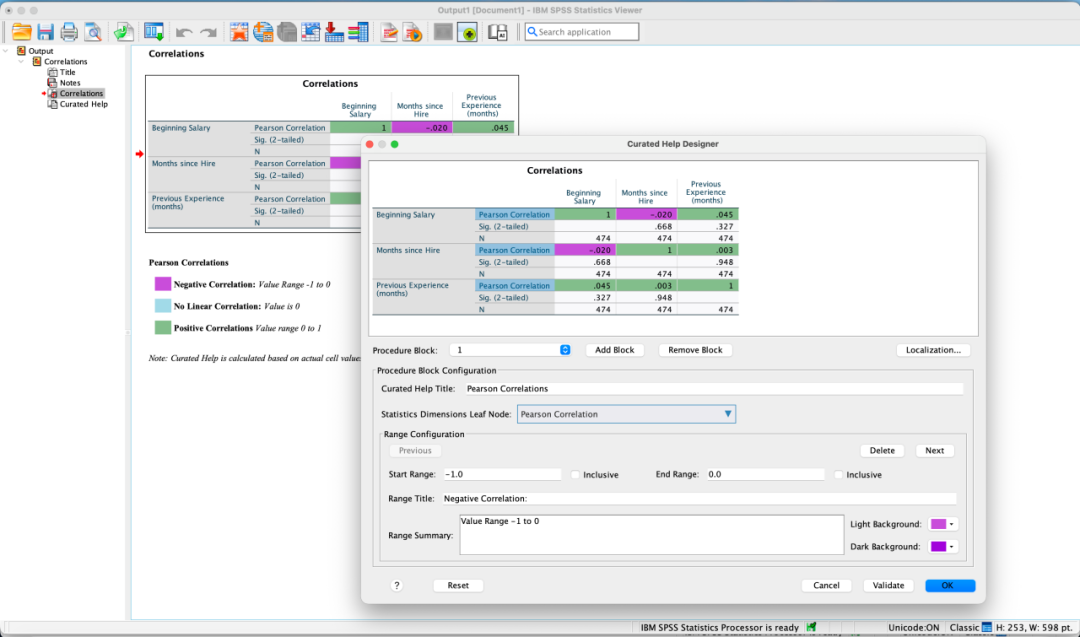This screenshot has height=637, width=1080.
Task: Pick the Light Background color swatch
Action: coord(942,524)
